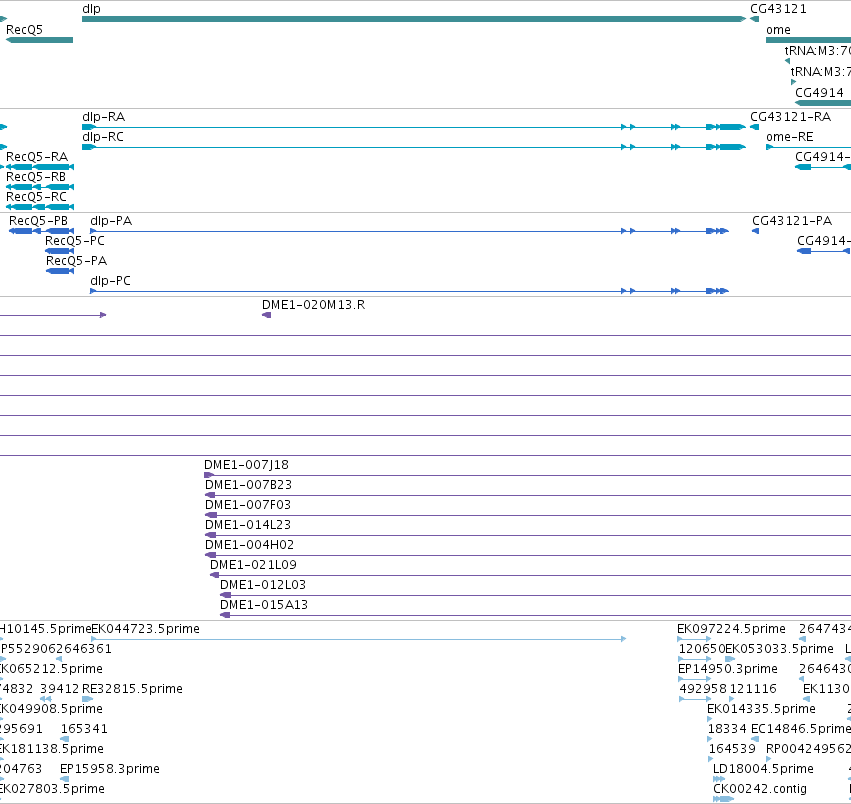Select EST EK014335.5prime
The image size is (851, 804).
tap(709, 719)
